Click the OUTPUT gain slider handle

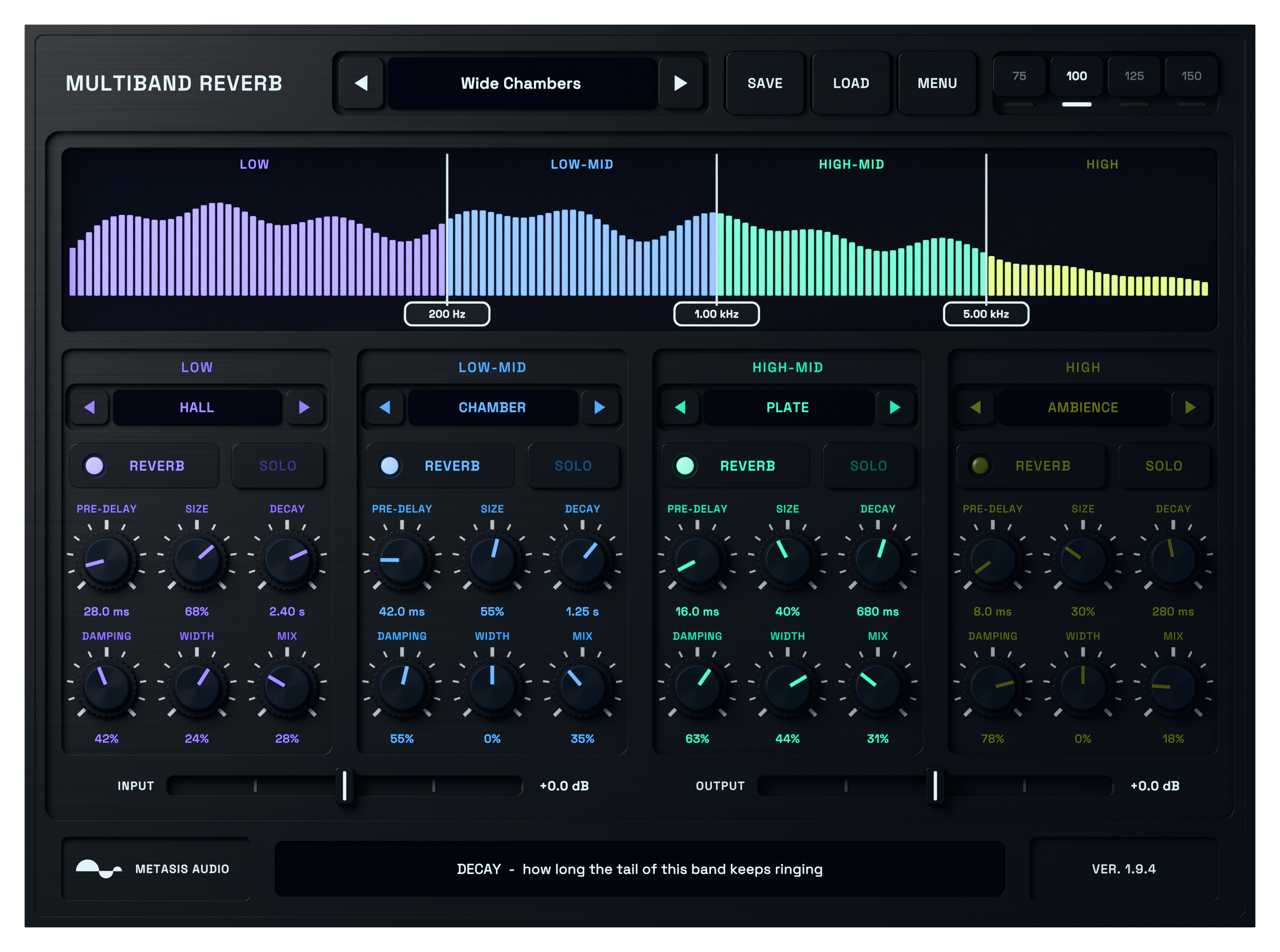click(x=935, y=785)
